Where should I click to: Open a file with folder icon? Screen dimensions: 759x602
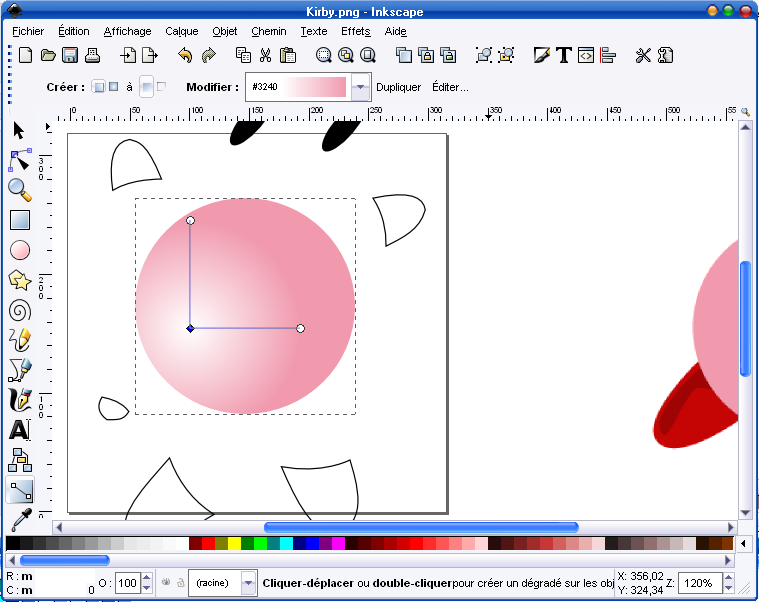[x=48, y=55]
